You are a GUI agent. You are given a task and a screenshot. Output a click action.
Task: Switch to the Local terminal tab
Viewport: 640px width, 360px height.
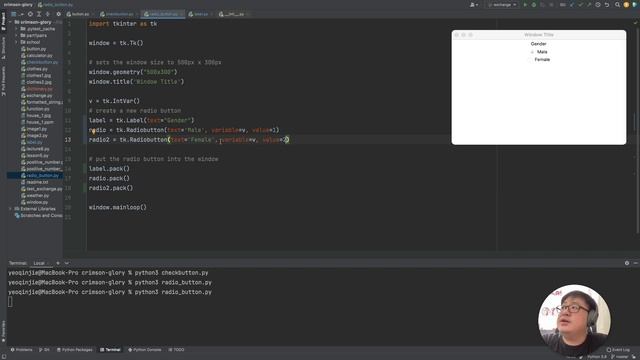coord(39,263)
